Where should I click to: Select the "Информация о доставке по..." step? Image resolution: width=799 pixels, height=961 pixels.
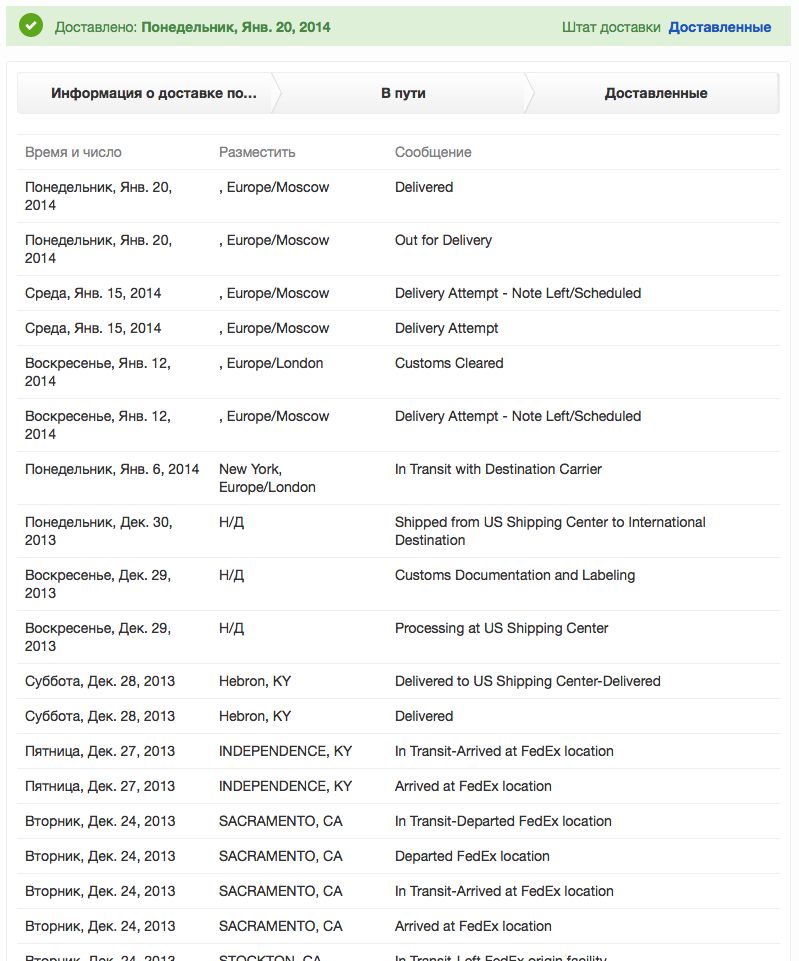pyautogui.click(x=153, y=93)
